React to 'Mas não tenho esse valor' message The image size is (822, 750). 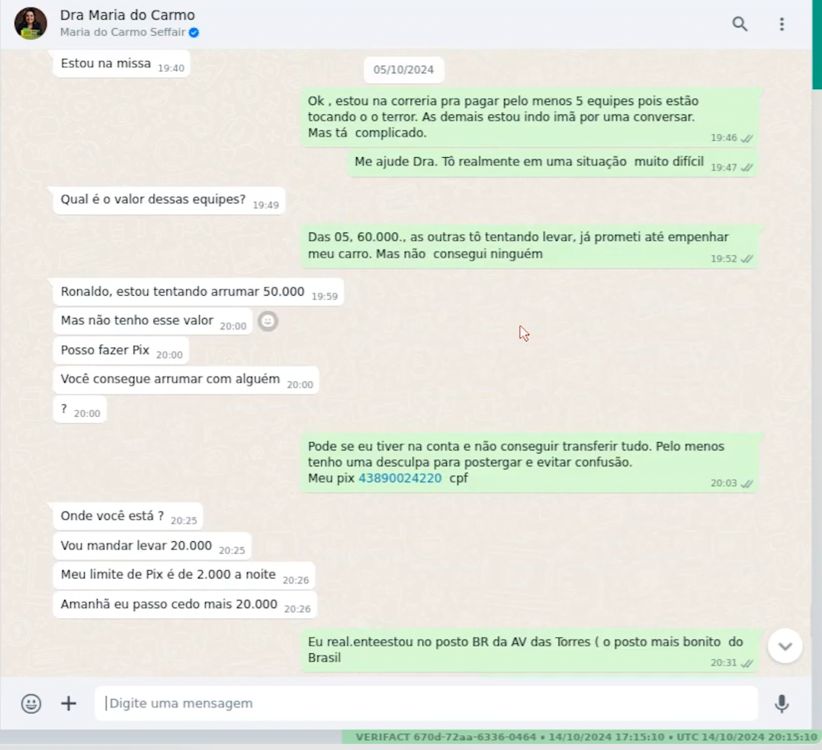268,321
